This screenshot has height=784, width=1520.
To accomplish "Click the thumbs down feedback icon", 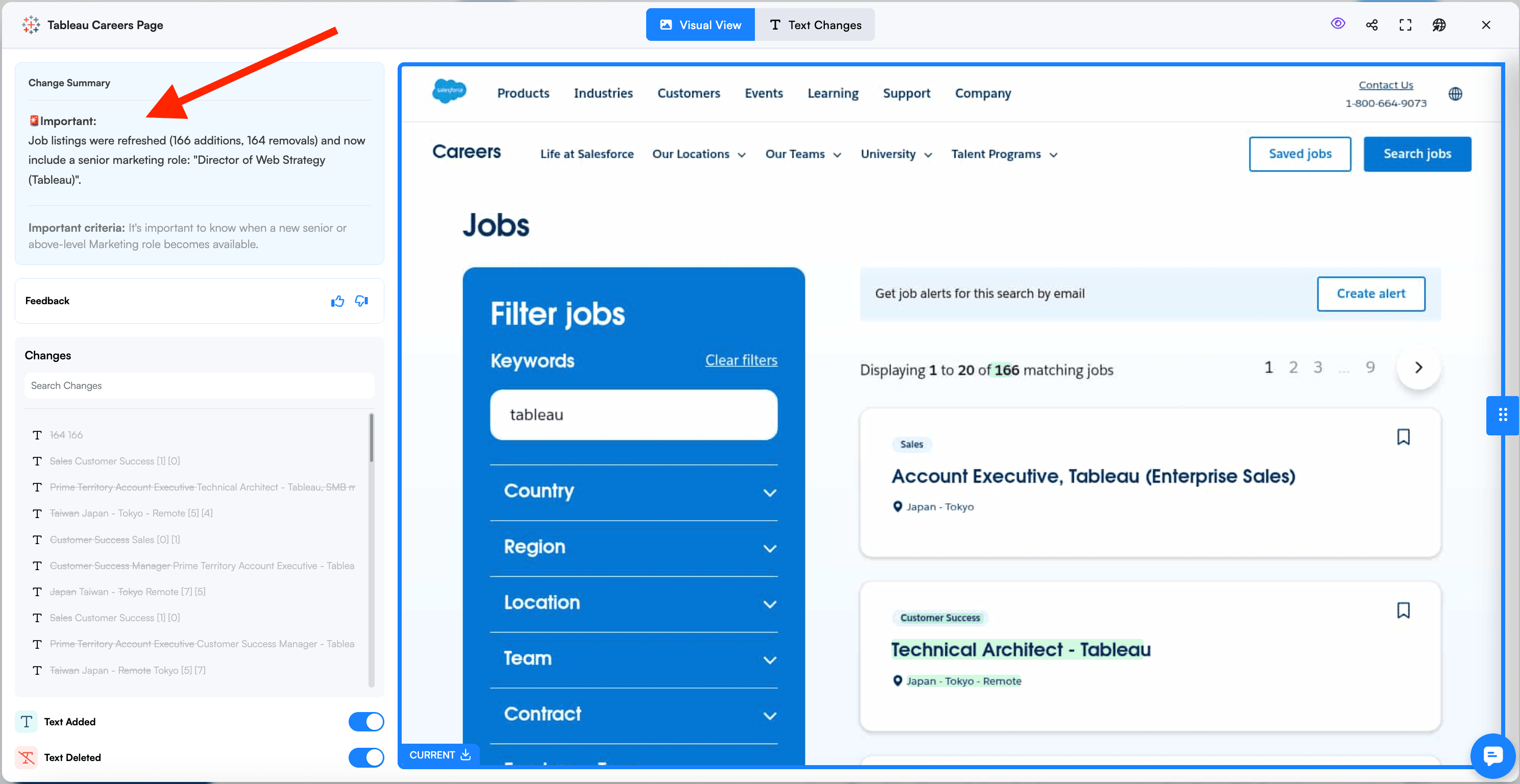I will point(362,302).
